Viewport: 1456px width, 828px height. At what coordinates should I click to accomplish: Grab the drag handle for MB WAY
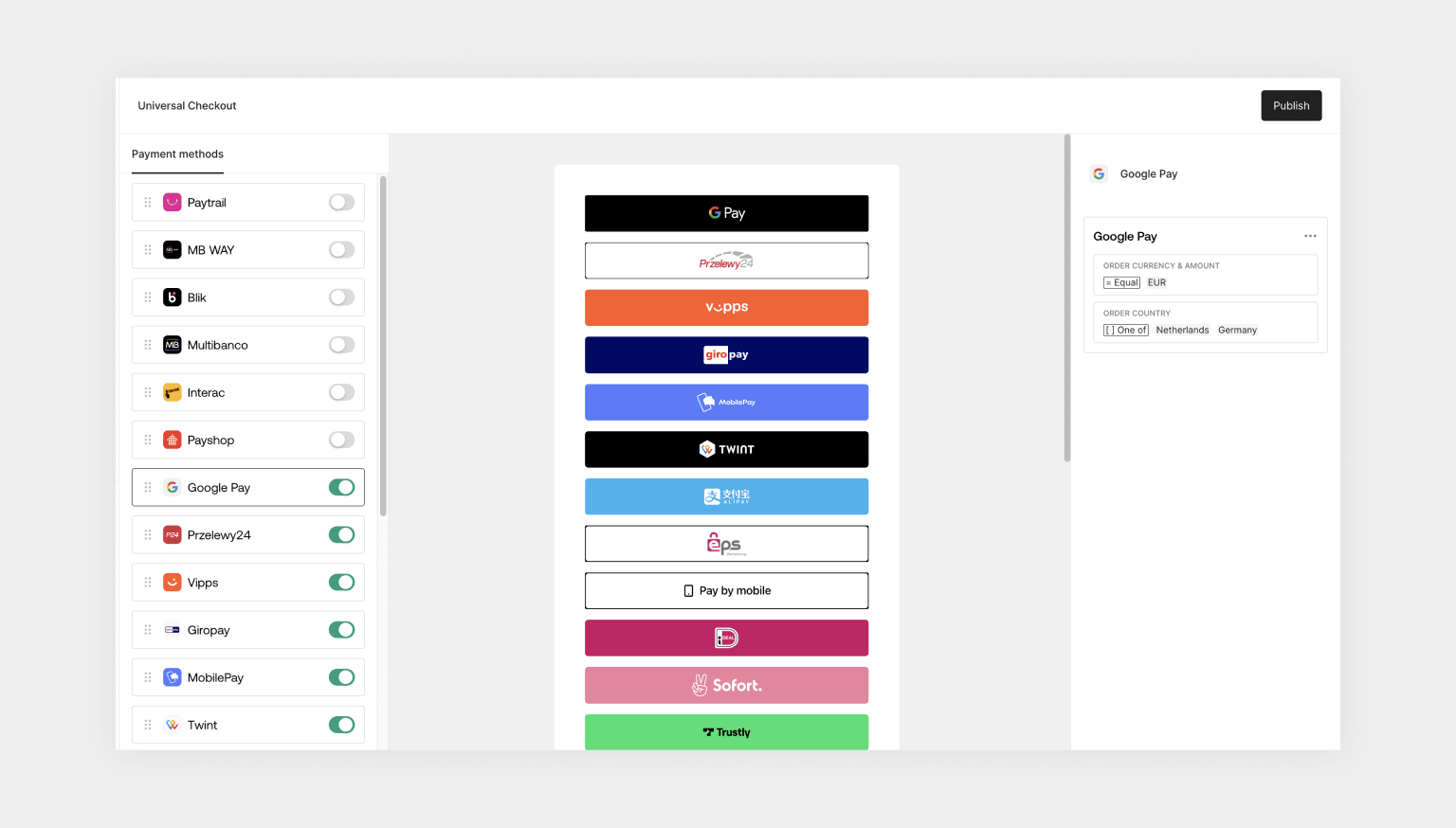(148, 250)
